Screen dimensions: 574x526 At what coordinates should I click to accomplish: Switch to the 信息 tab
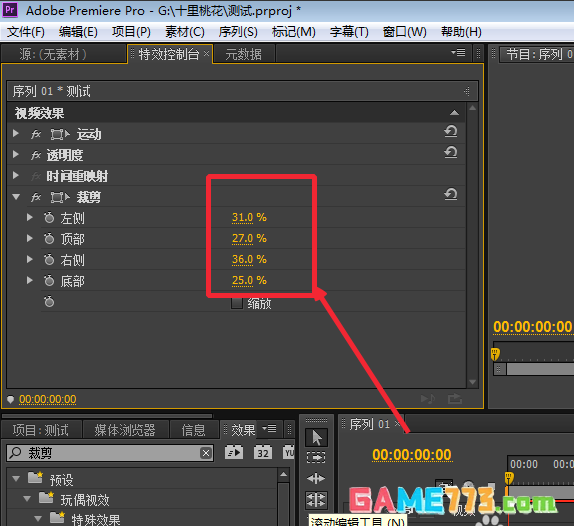click(193, 430)
